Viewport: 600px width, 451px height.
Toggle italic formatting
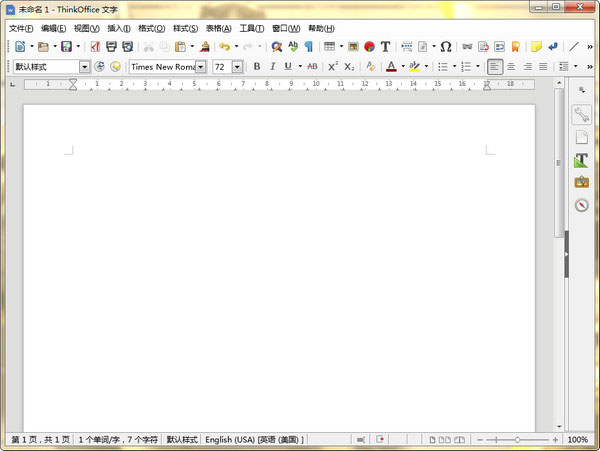click(x=272, y=67)
